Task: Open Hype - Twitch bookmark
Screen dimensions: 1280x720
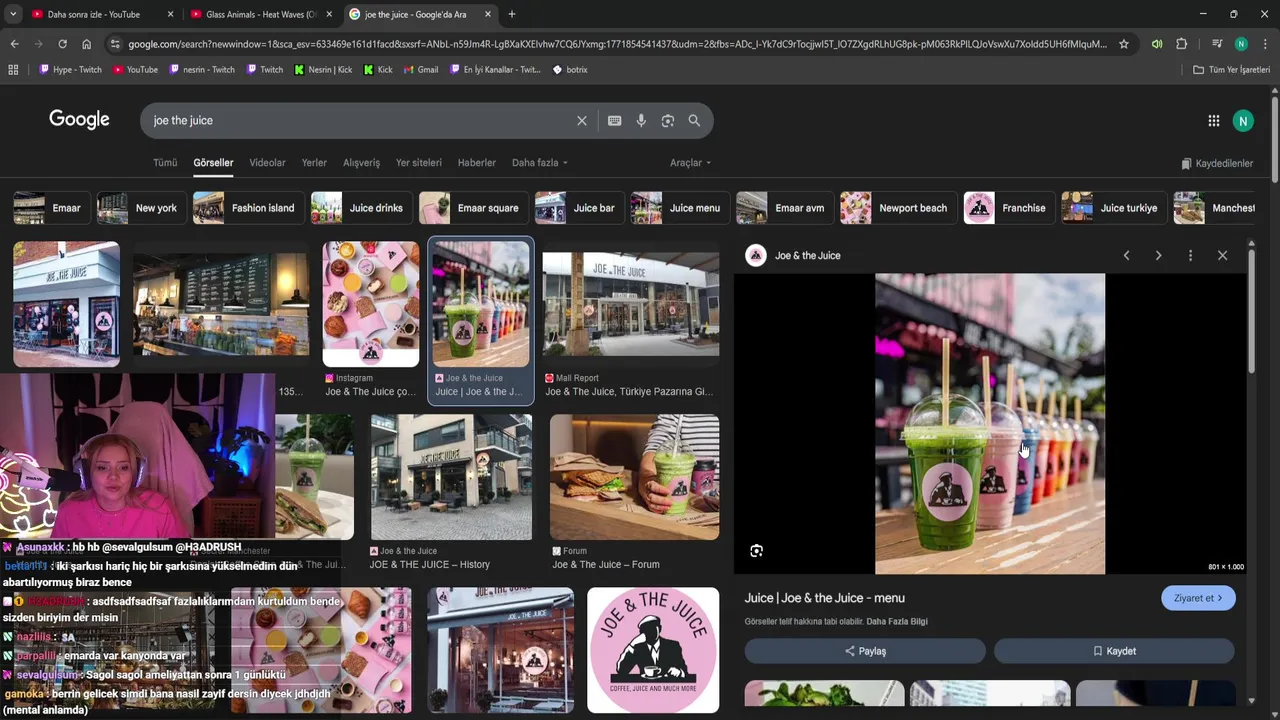Action: click(x=70, y=70)
